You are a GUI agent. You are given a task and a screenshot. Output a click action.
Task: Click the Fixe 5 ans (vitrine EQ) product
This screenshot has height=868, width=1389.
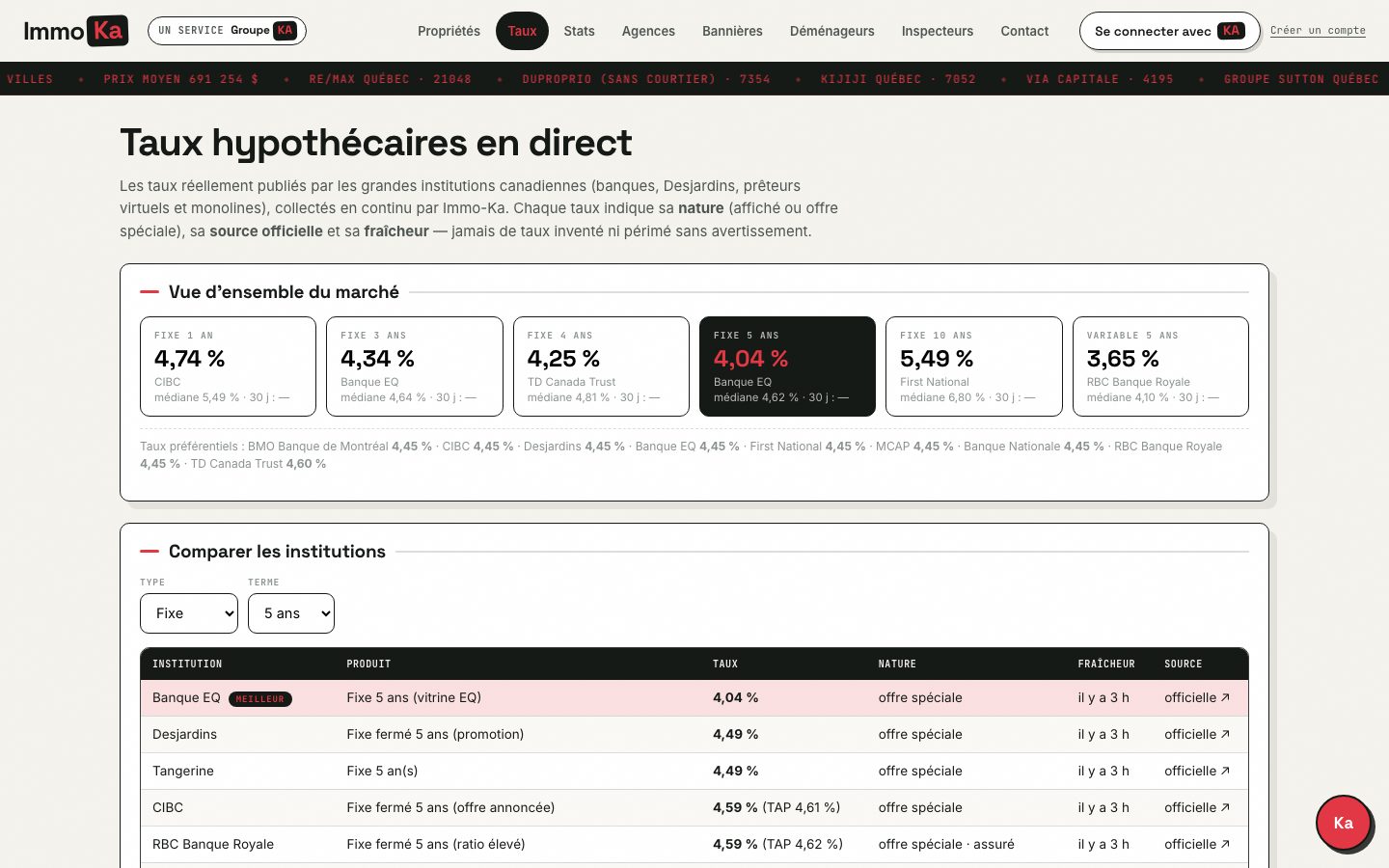coord(414,697)
